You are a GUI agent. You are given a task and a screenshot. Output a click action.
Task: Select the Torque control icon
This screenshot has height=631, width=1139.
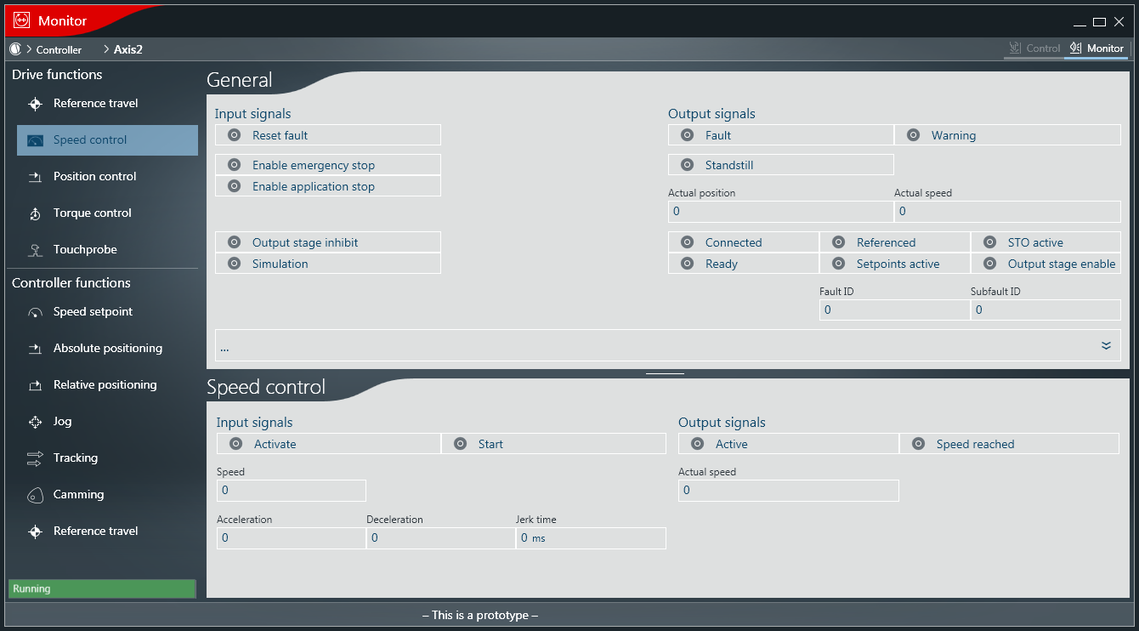[35, 213]
